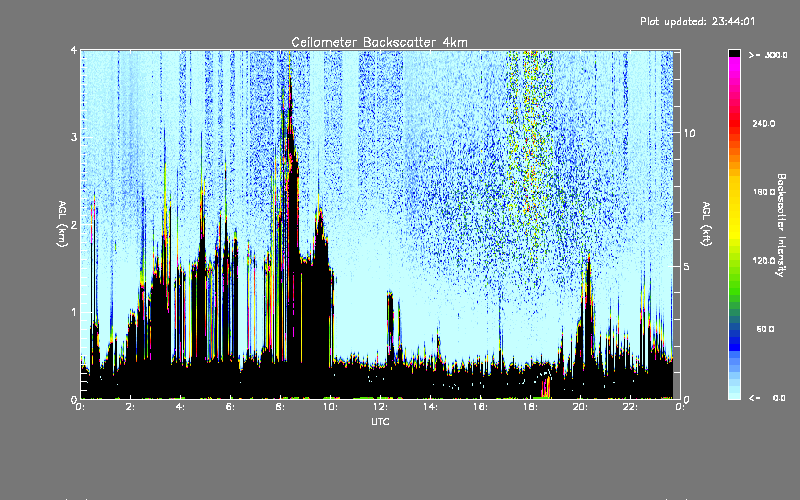Click the '60.0' colorbar value
Screen dimensions: 800x500
[765, 329]
